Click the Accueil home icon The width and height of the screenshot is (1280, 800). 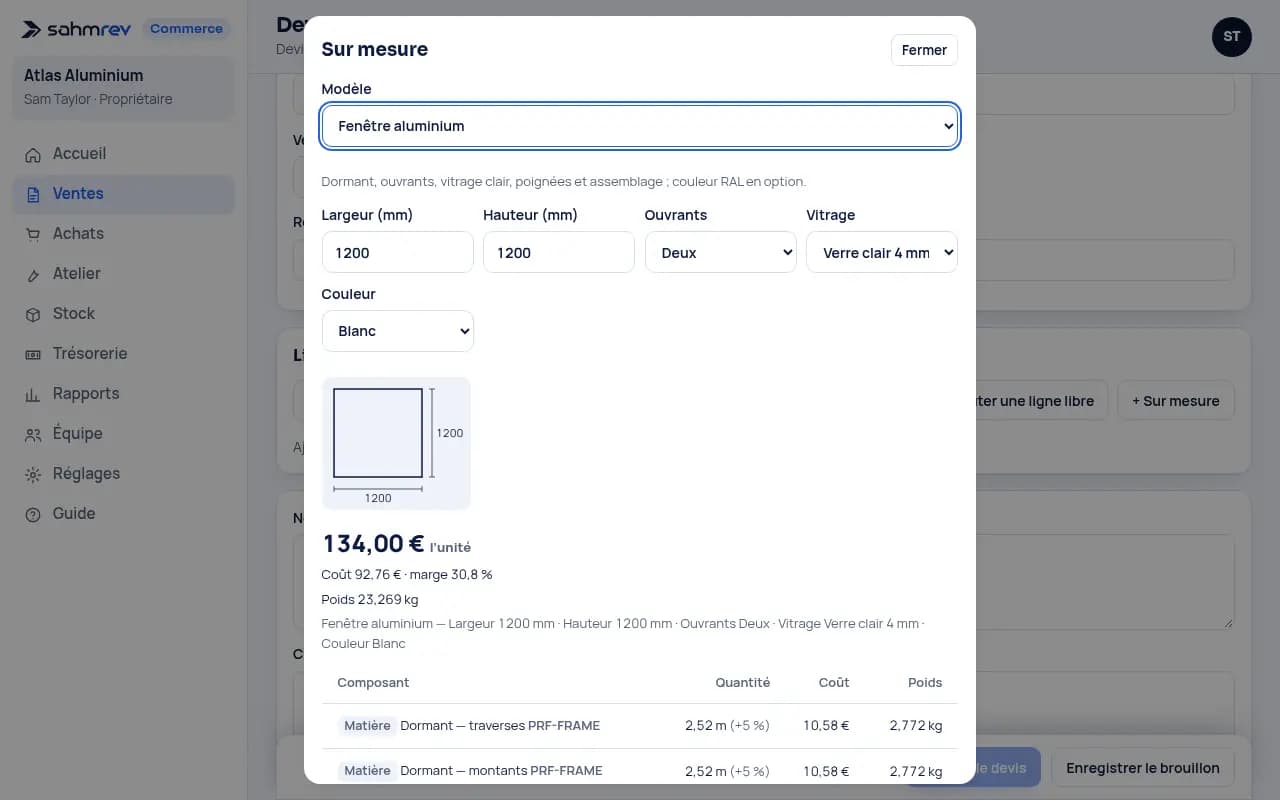point(34,154)
